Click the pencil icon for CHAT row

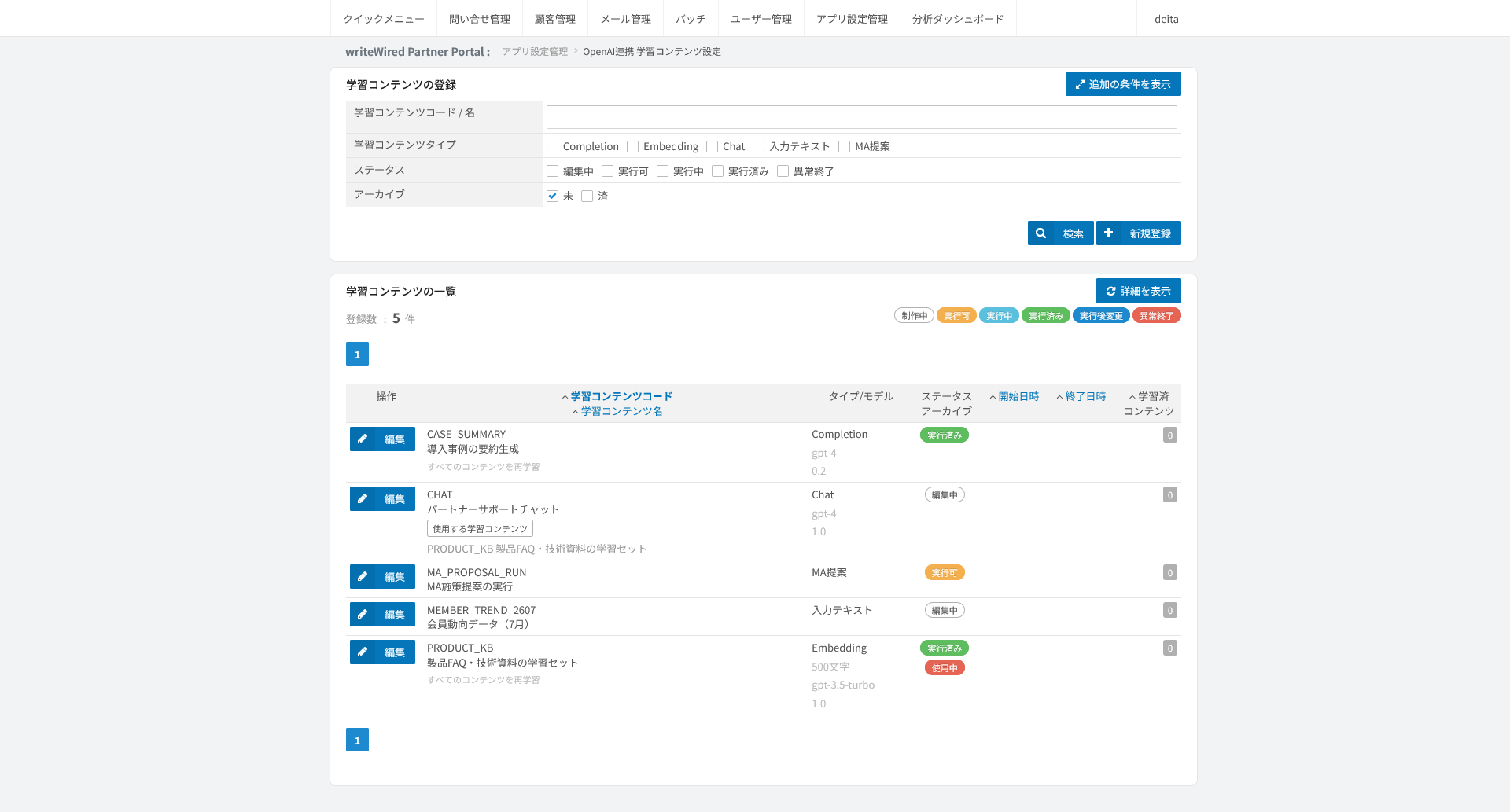363,498
